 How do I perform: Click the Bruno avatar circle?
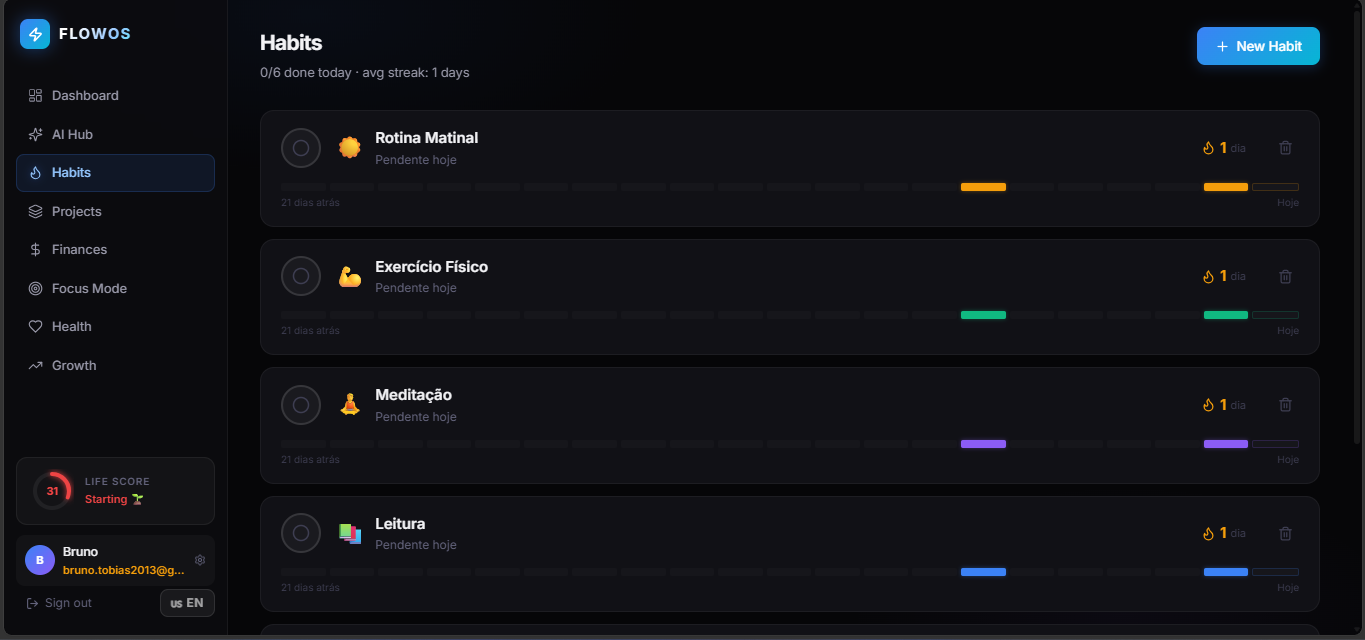pyautogui.click(x=40, y=560)
